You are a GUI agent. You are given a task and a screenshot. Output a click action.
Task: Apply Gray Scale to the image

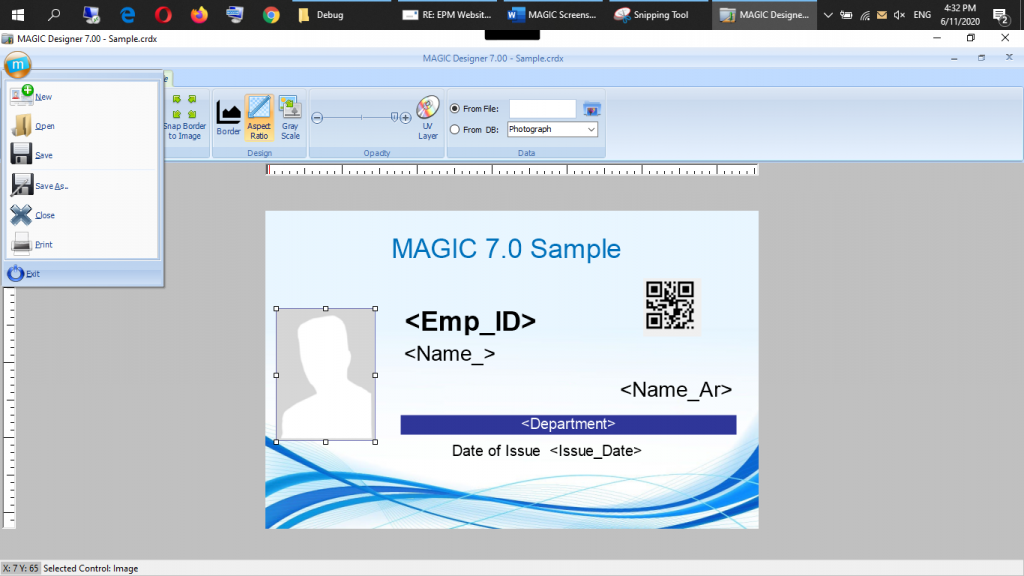click(290, 112)
